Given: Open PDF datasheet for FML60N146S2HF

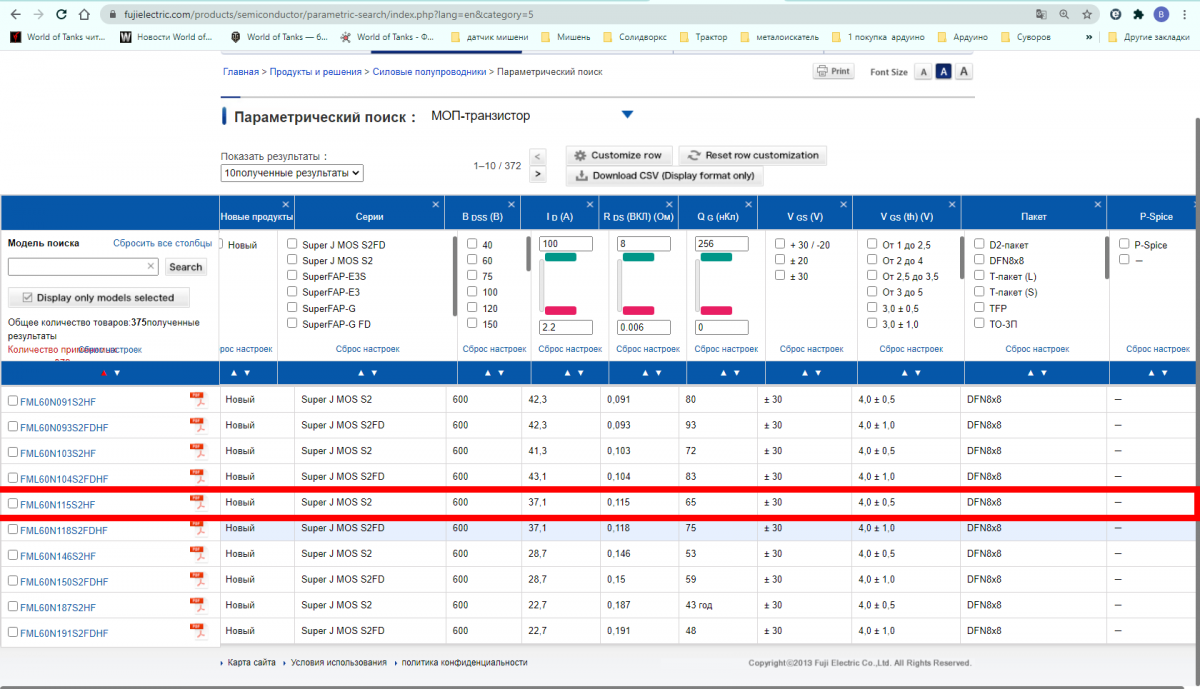Looking at the screenshot, I should point(197,554).
